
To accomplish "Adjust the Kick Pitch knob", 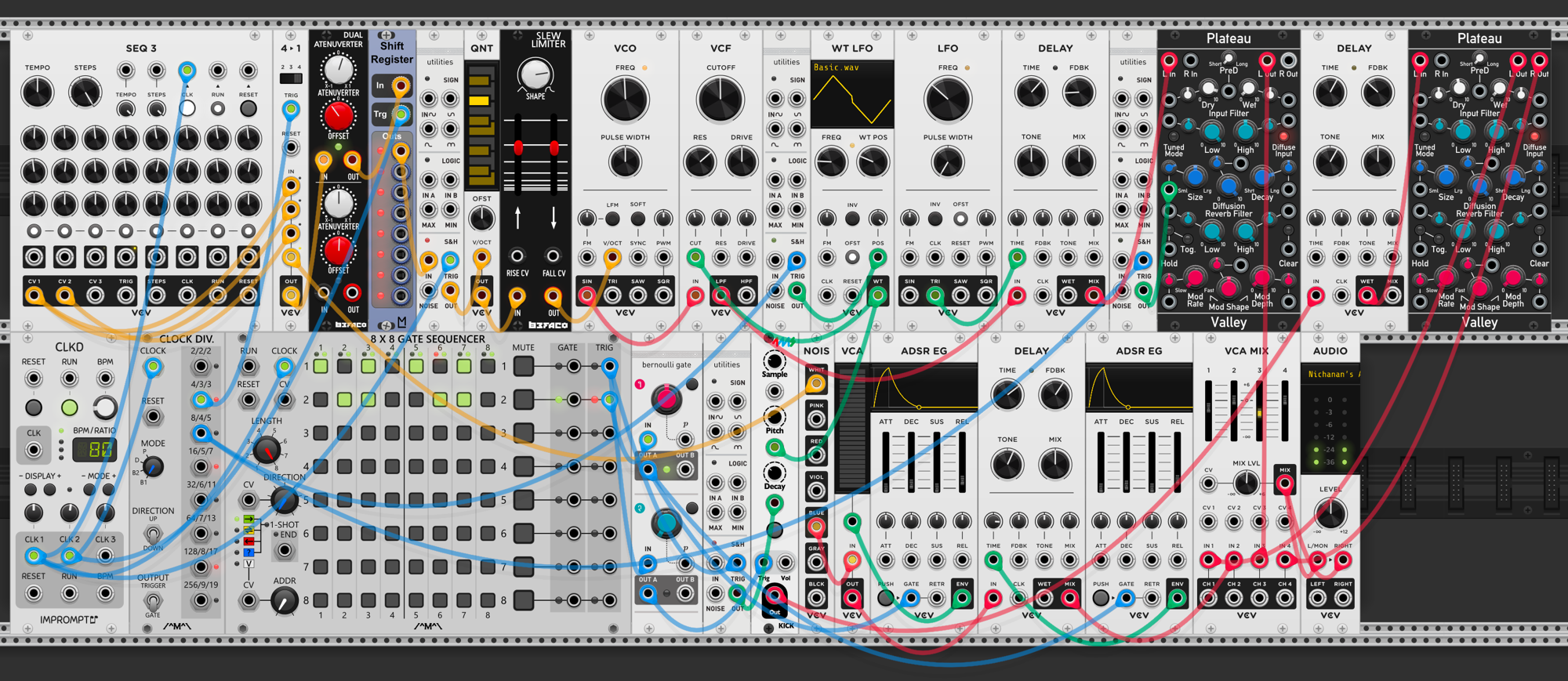I will coord(774,417).
